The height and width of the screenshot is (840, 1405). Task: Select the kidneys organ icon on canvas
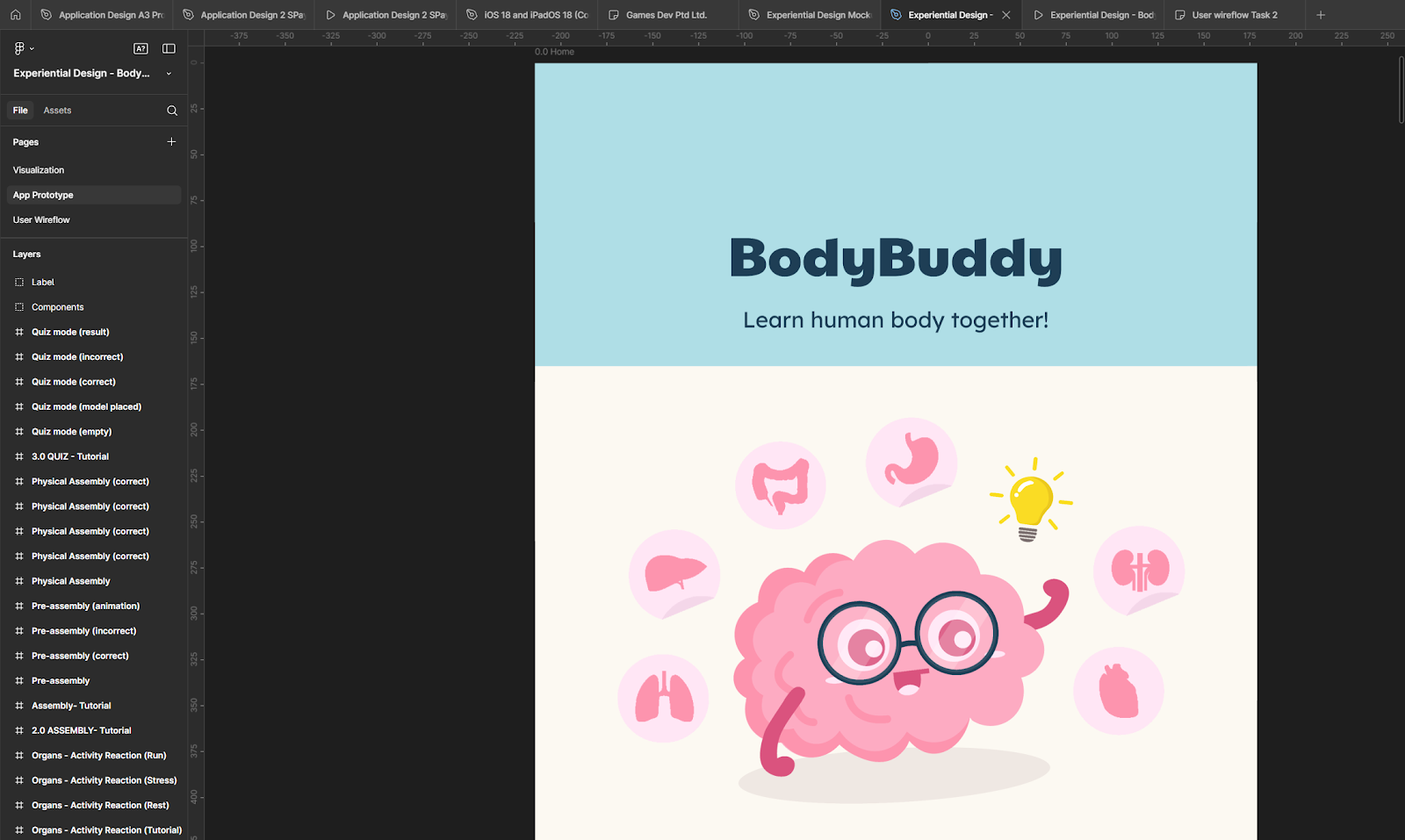(x=1139, y=571)
